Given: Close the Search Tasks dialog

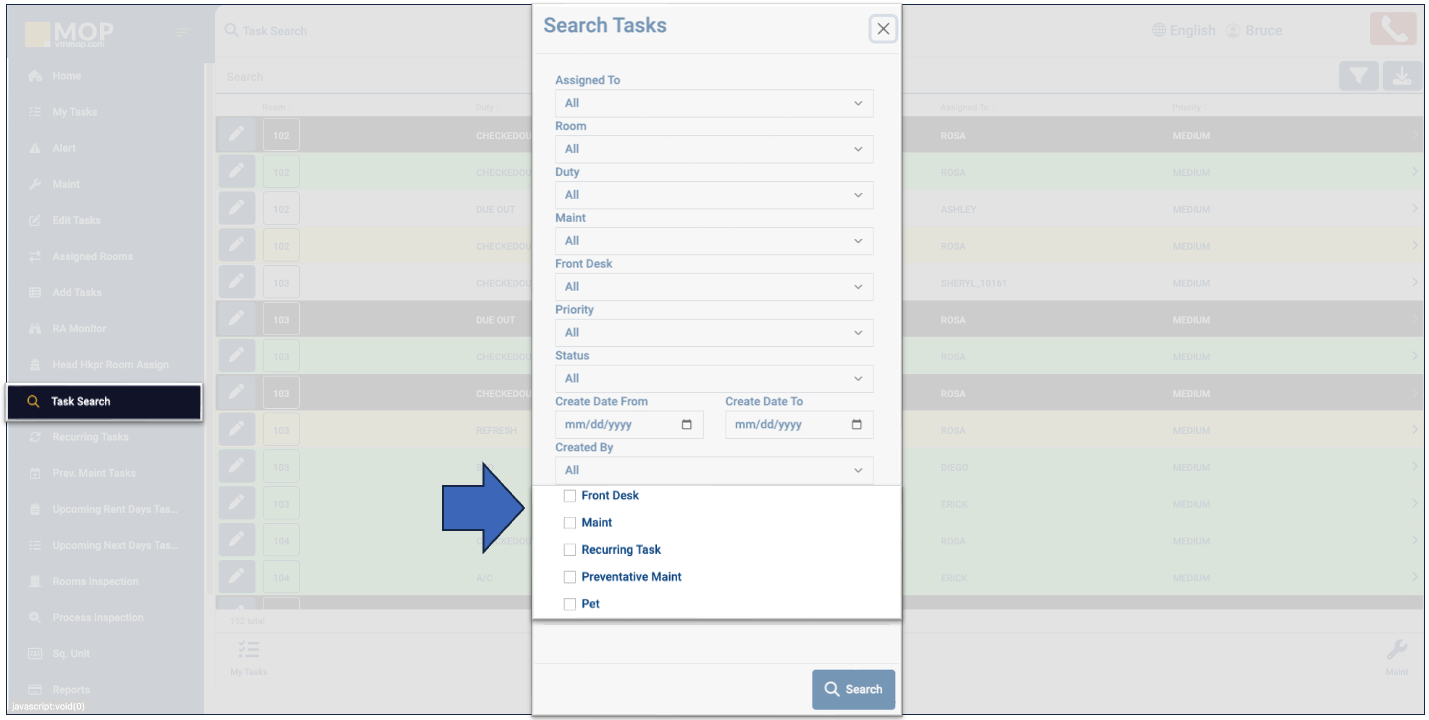Looking at the screenshot, I should 883,29.
